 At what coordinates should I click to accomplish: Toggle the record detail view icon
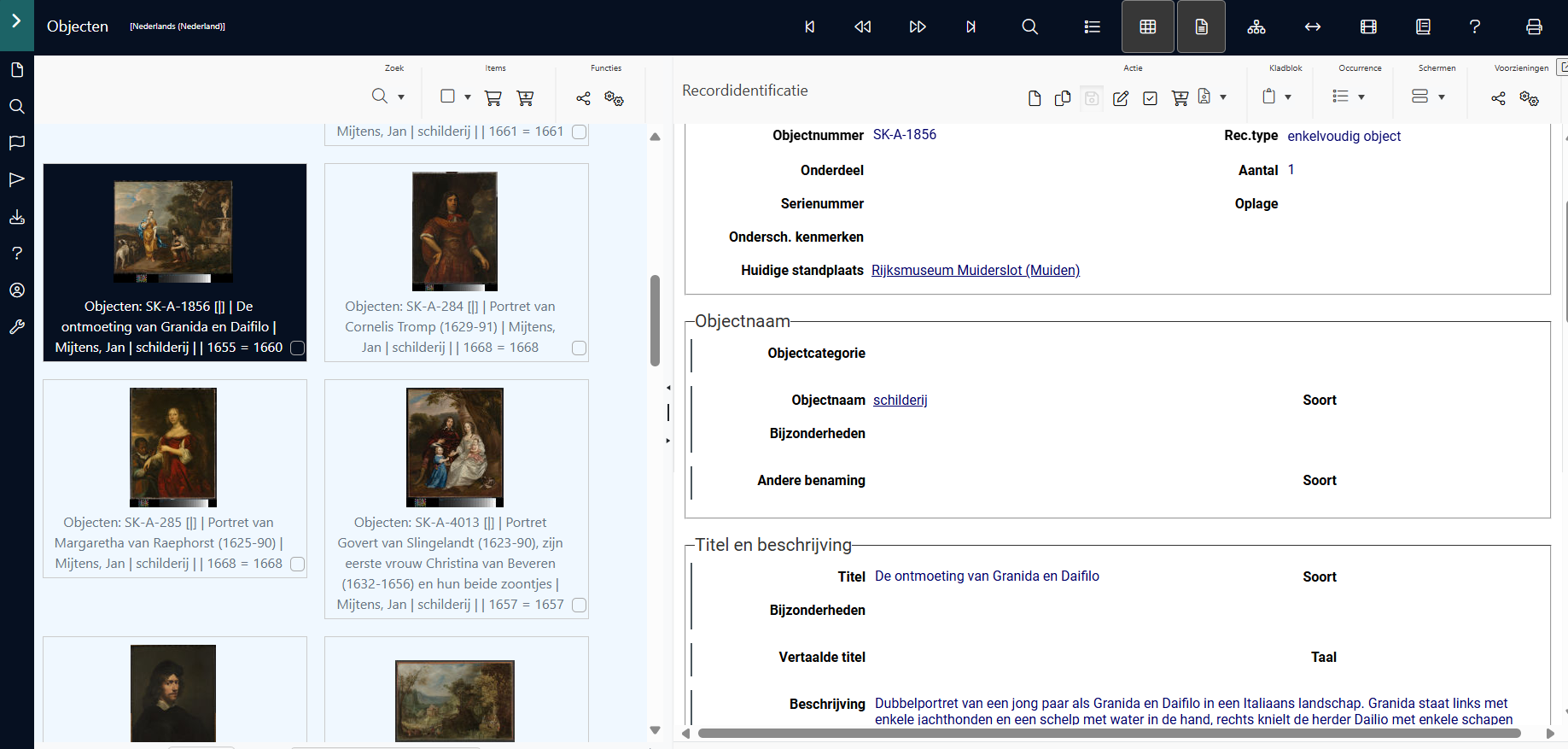(x=1201, y=26)
